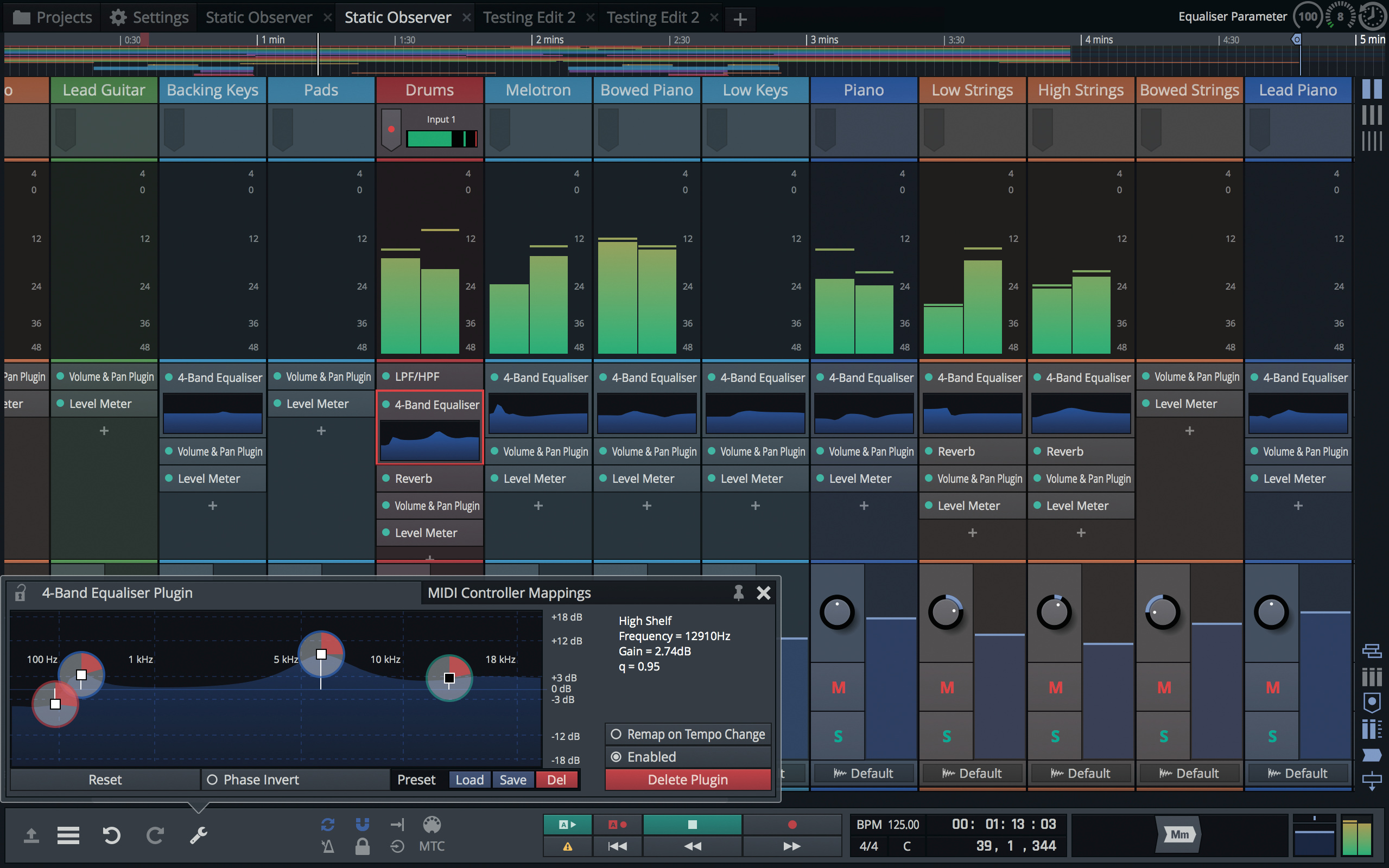Toggle the metronome click icon
This screenshot has width=1389, height=868.
(327, 846)
